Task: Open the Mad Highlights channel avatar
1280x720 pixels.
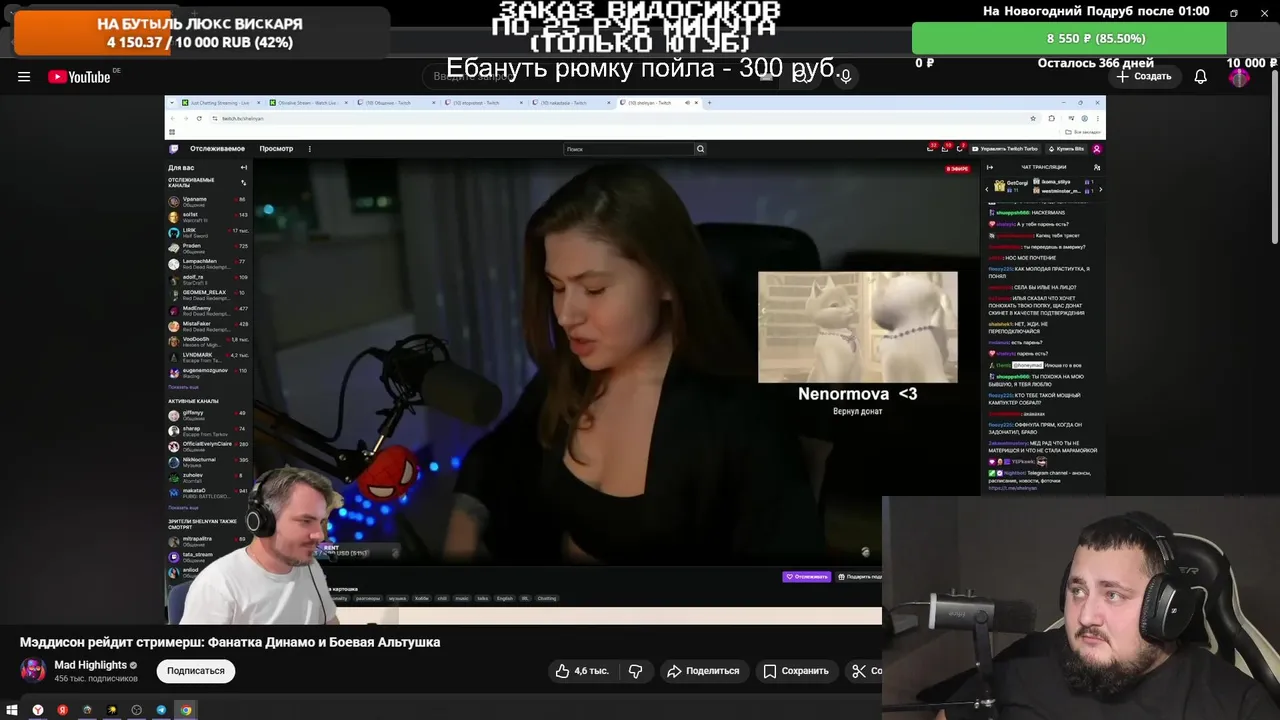Action: (33, 671)
